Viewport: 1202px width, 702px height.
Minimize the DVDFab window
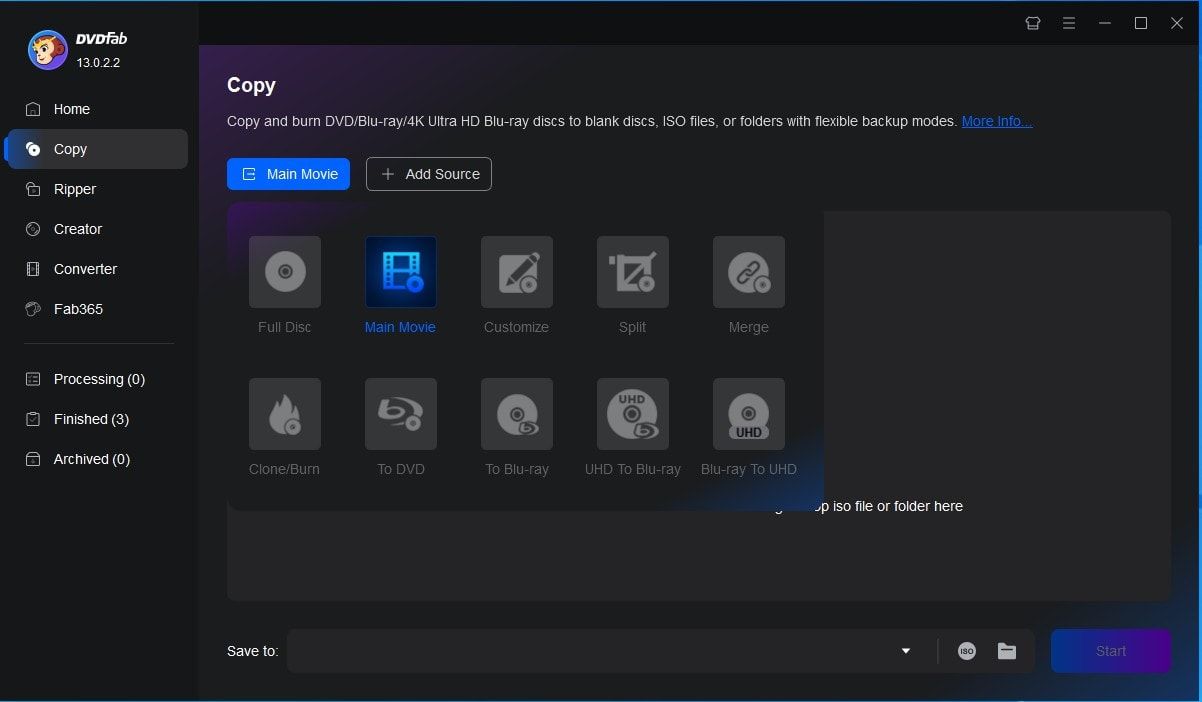click(1105, 23)
